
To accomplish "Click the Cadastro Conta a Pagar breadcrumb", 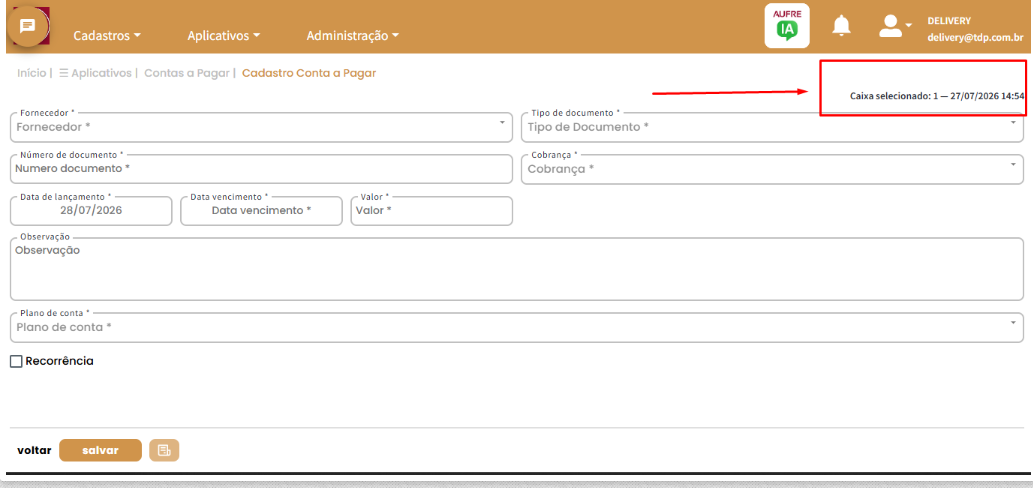I will pos(309,73).
